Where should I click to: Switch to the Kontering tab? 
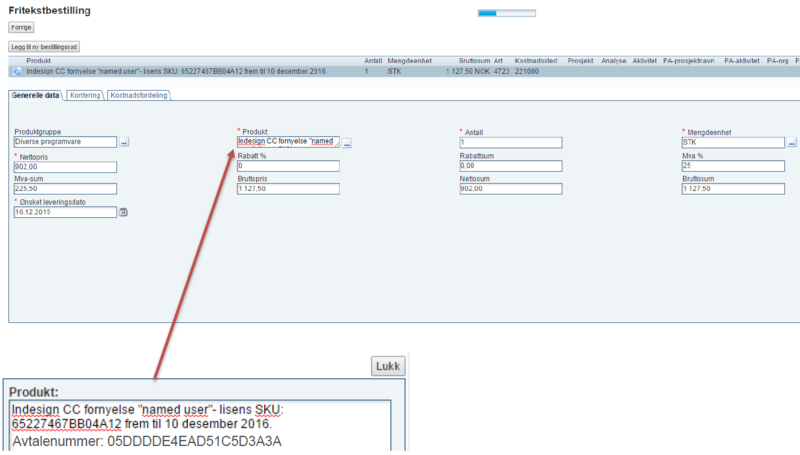point(85,95)
